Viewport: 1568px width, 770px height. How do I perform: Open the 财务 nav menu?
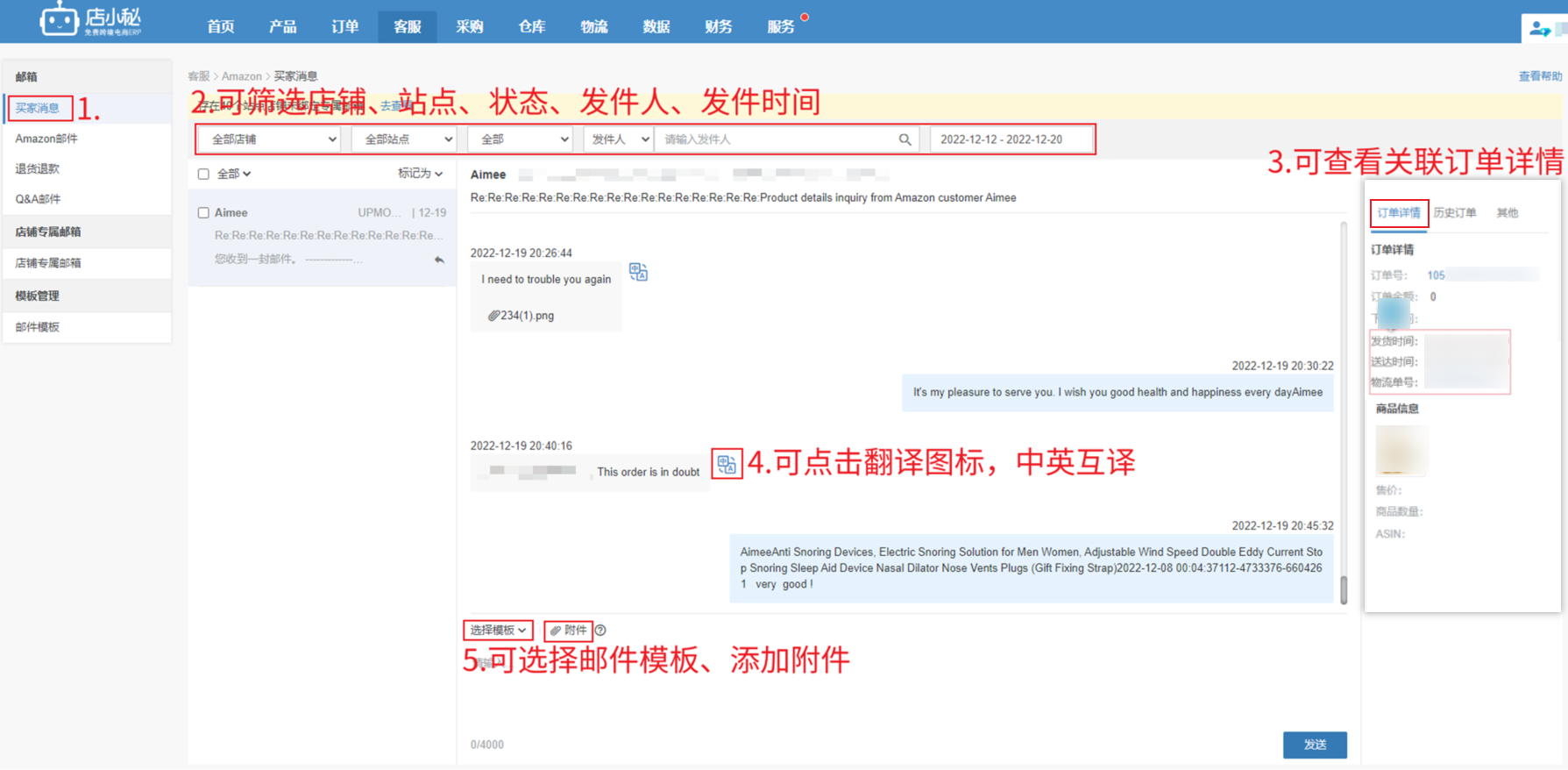(718, 26)
